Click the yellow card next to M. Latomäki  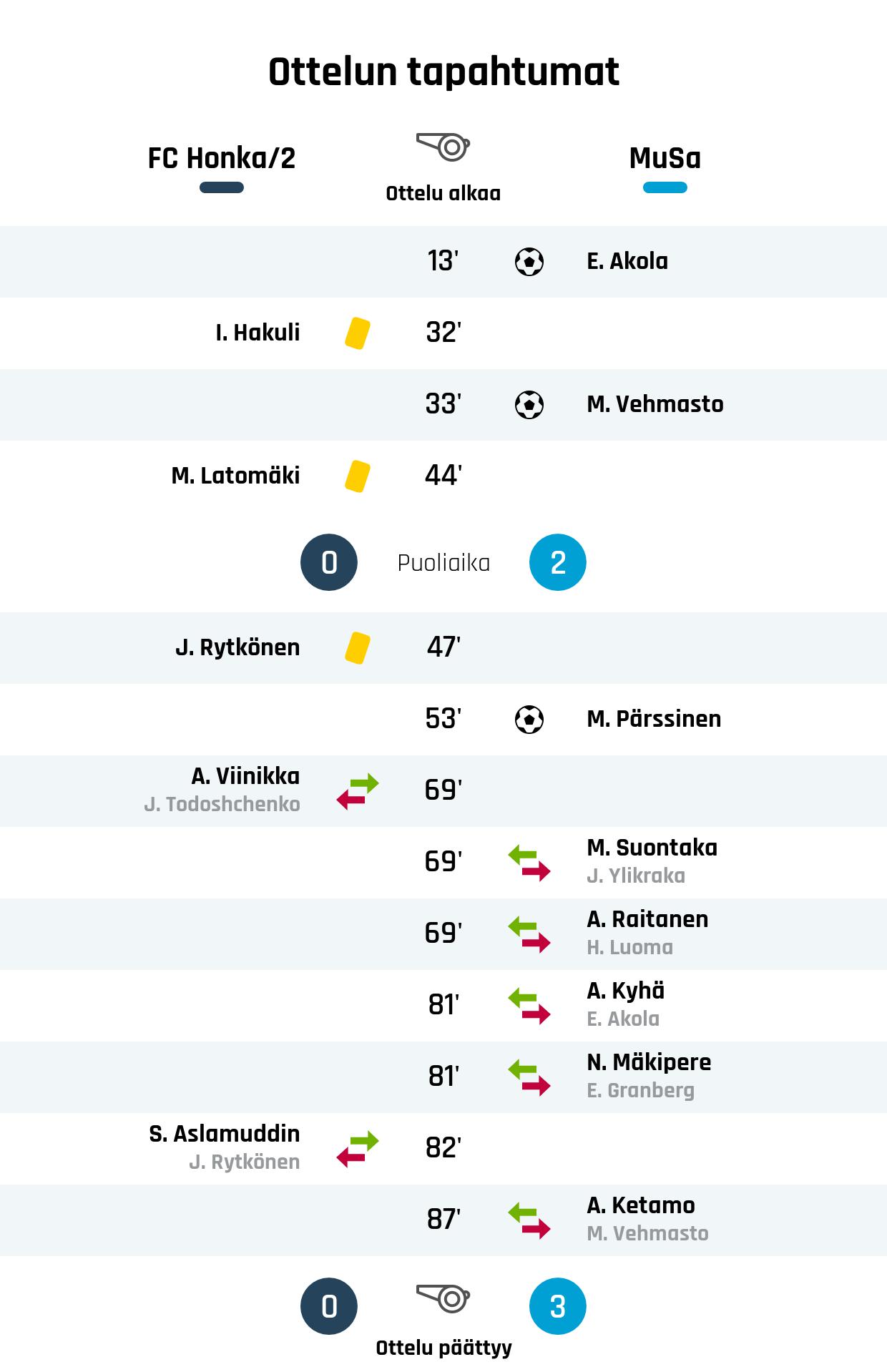tap(358, 476)
